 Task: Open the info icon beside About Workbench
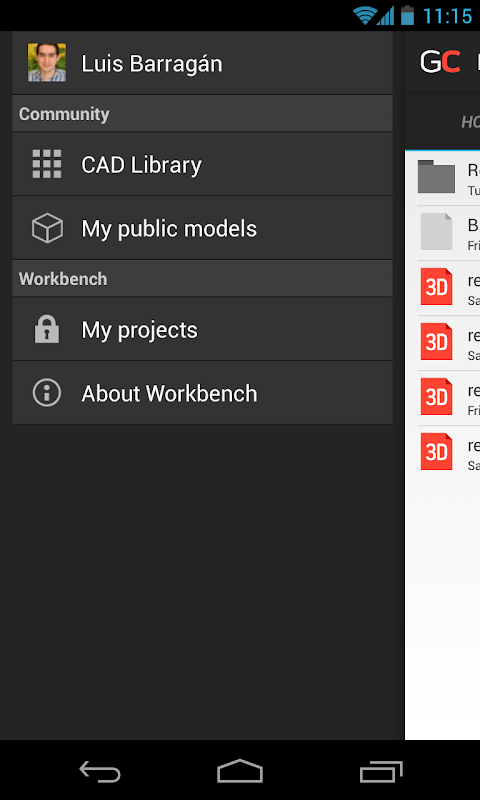pyautogui.click(x=47, y=393)
